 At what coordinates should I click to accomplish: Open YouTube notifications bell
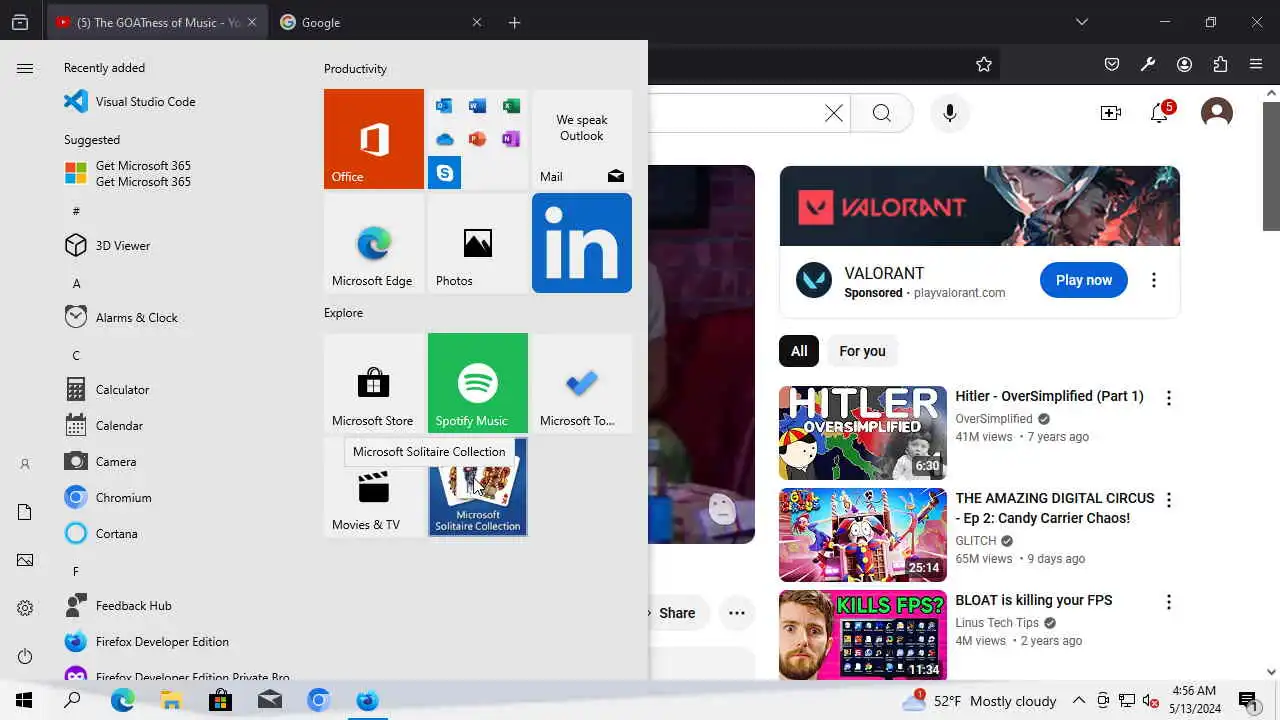coord(1160,113)
